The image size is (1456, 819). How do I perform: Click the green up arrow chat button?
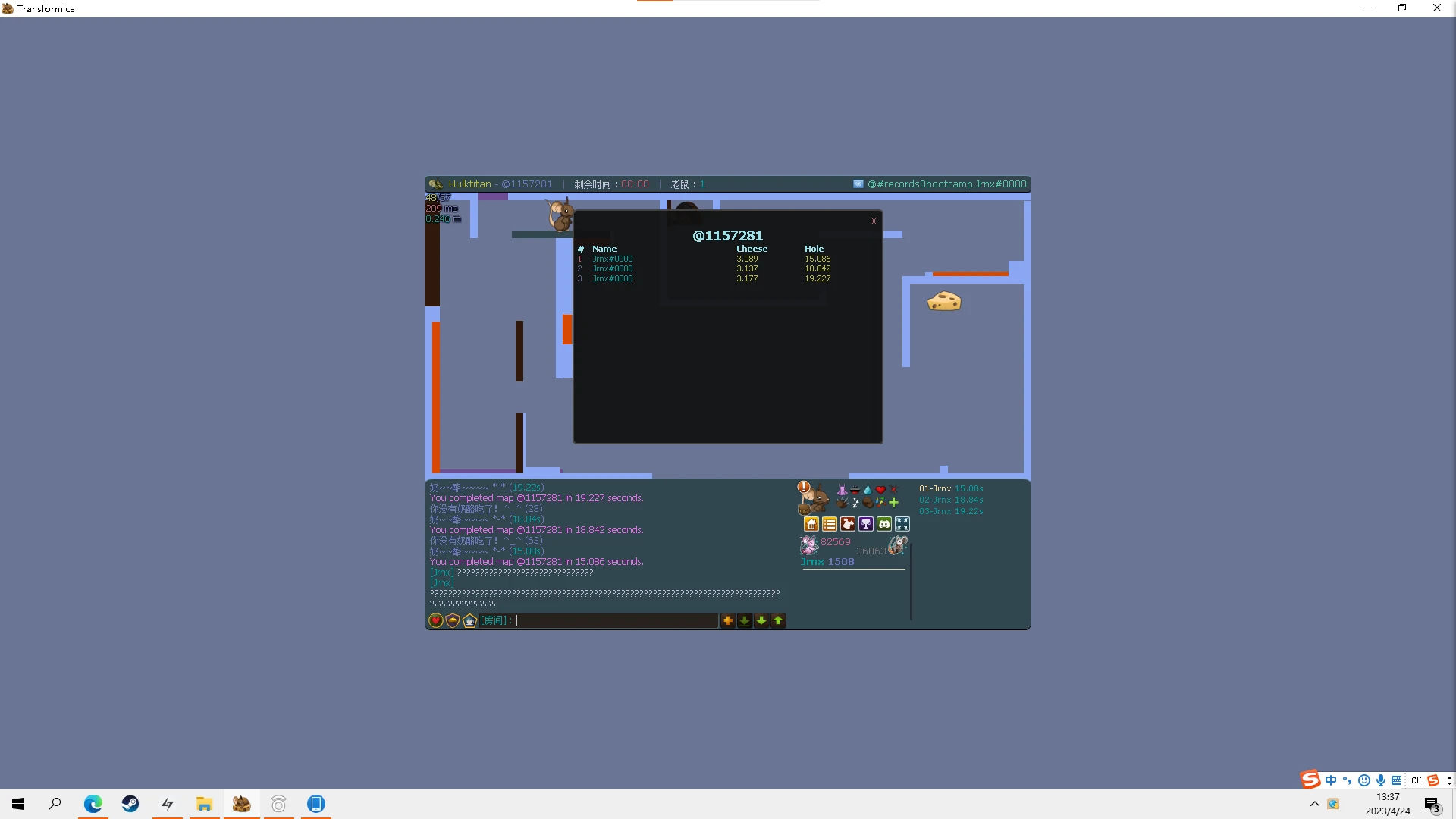coord(778,620)
